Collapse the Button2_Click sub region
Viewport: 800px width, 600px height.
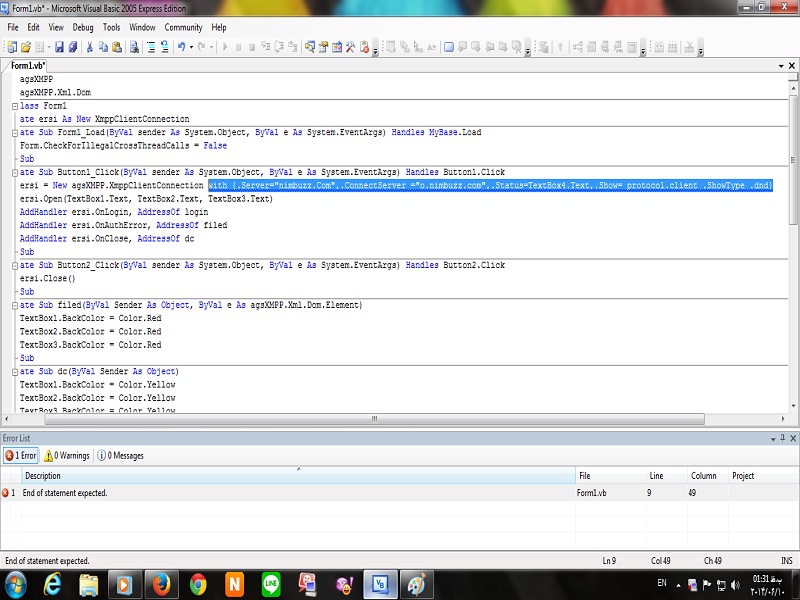click(x=15, y=265)
